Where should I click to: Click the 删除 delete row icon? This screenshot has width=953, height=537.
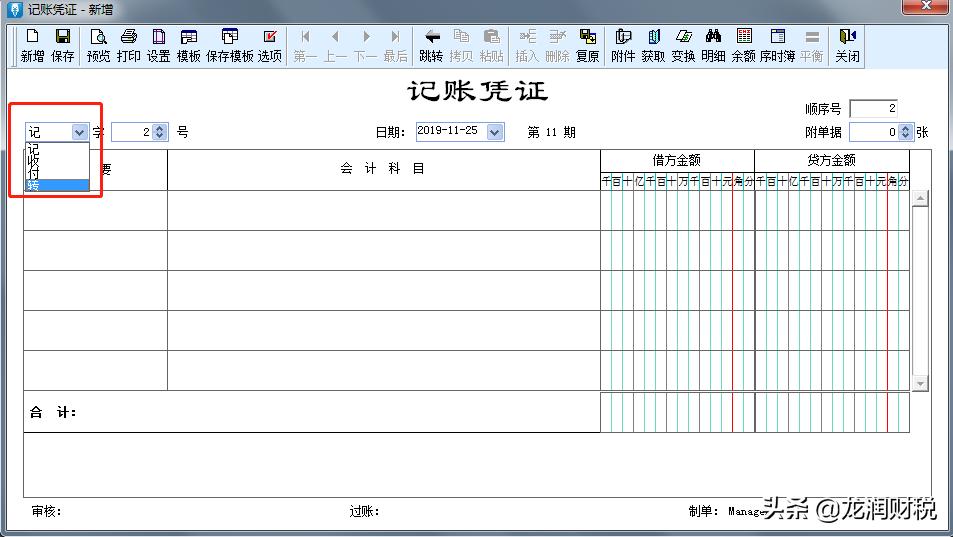click(x=557, y=46)
